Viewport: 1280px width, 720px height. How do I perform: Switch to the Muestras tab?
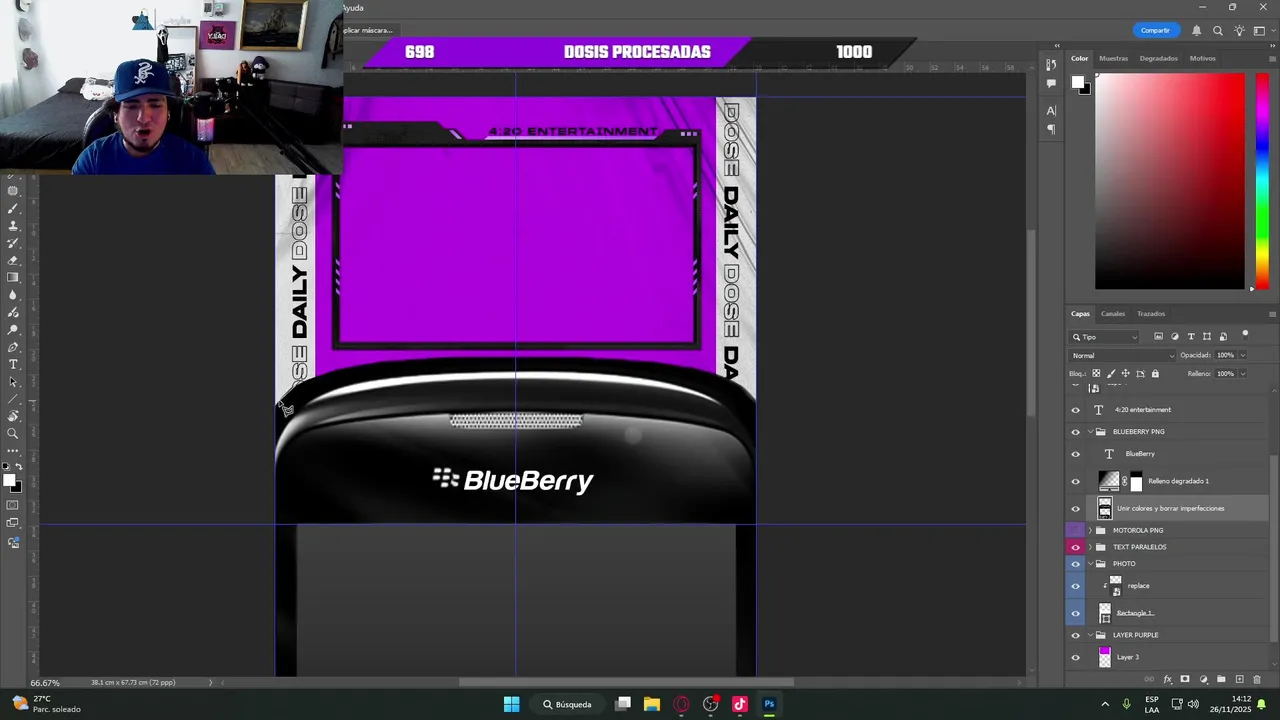[1113, 58]
